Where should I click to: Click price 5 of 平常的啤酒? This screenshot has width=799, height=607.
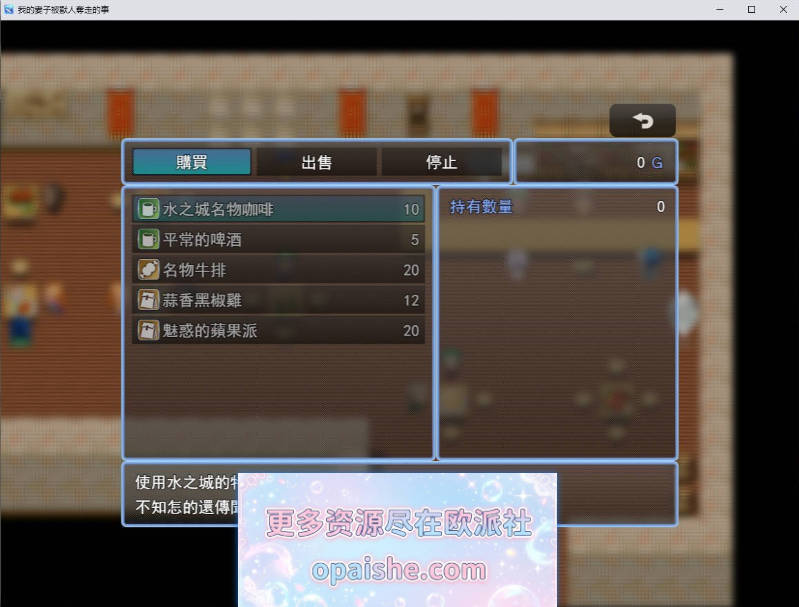415,240
